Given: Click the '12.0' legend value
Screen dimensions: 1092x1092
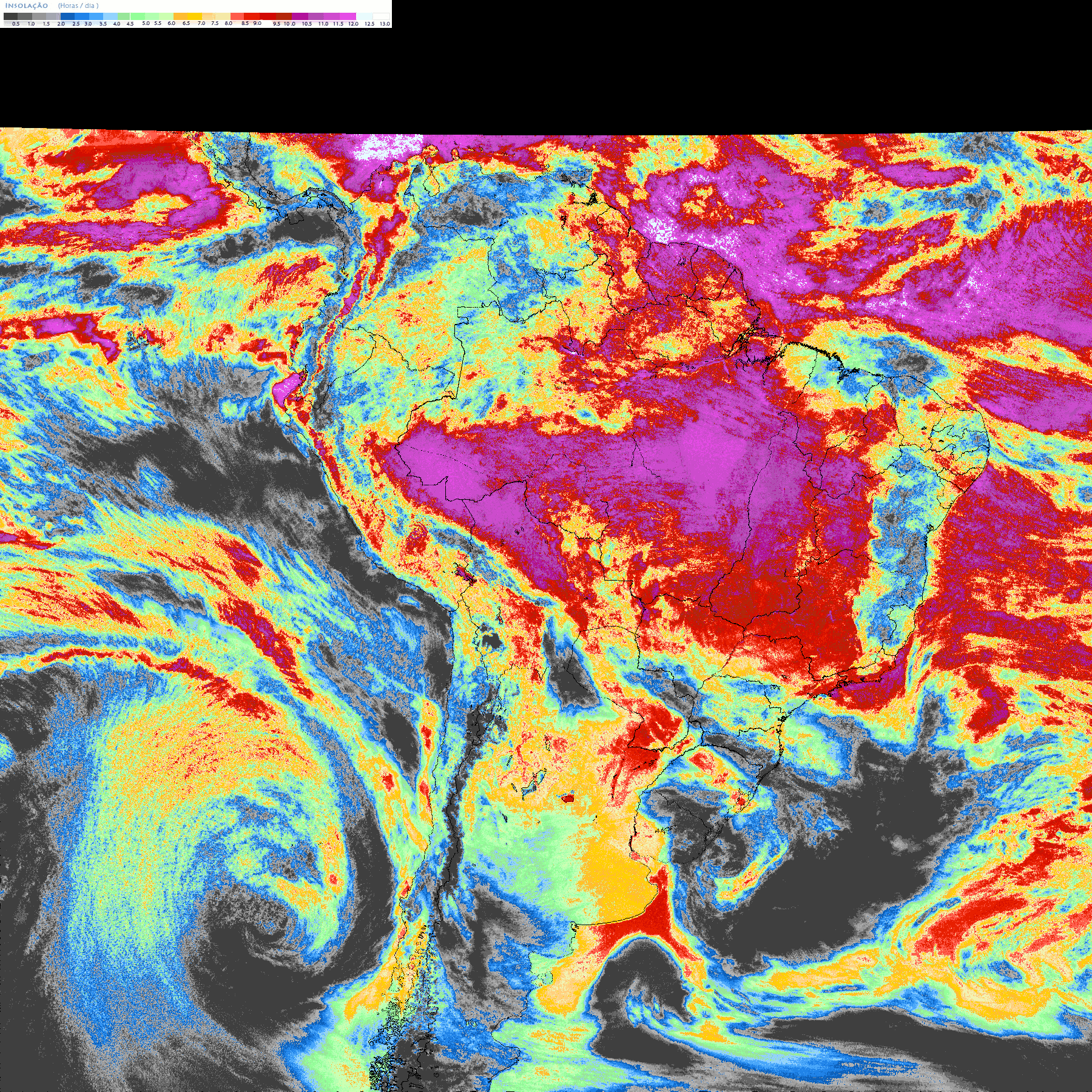Looking at the screenshot, I should click(x=353, y=24).
